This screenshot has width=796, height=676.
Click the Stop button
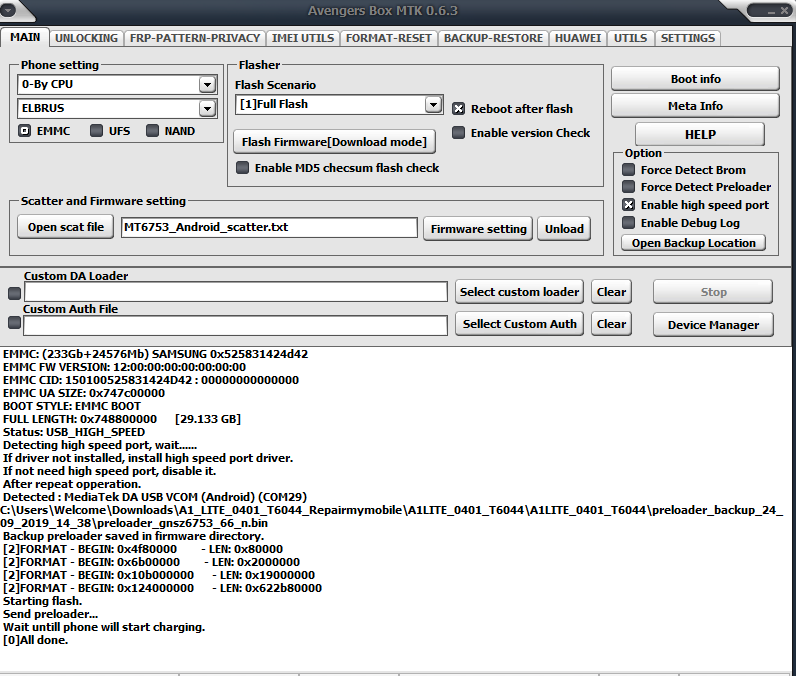coord(713,292)
